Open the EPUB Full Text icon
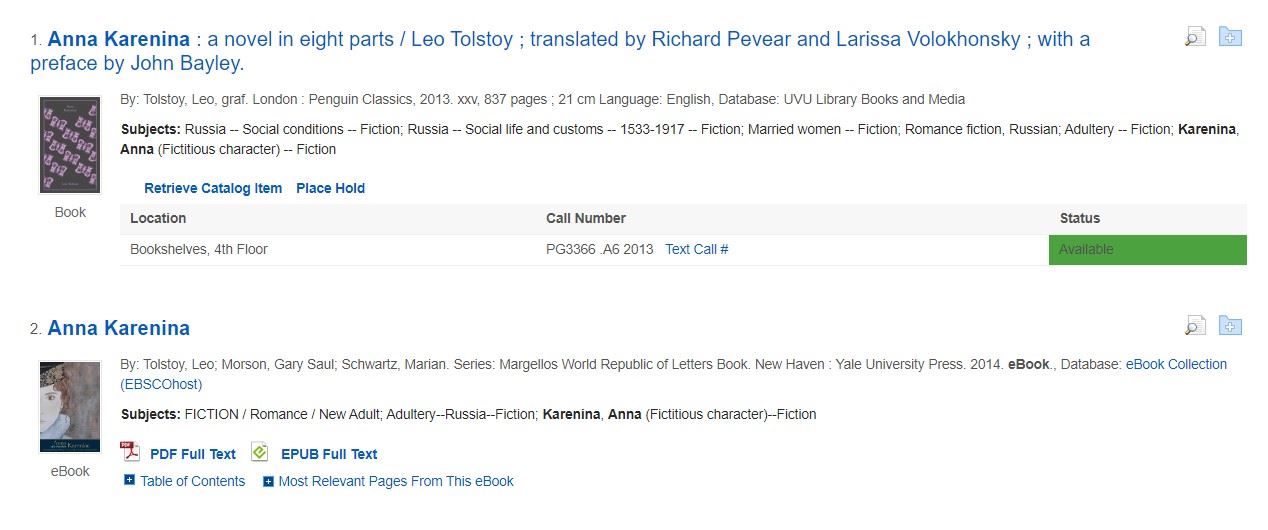The height and width of the screenshot is (530, 1268). 260,452
